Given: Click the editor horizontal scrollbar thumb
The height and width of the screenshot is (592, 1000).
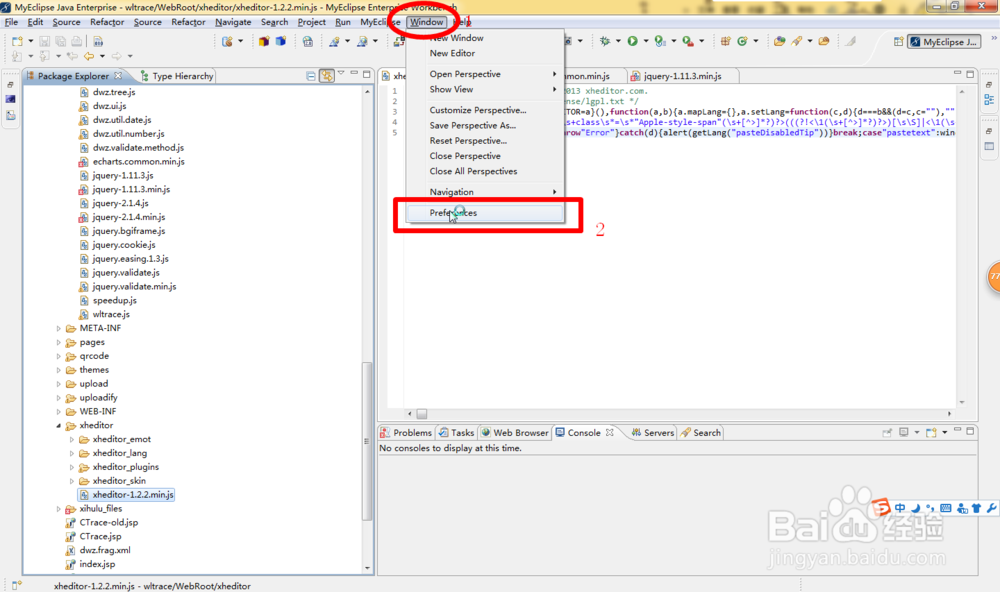Looking at the screenshot, I should (x=422, y=413).
